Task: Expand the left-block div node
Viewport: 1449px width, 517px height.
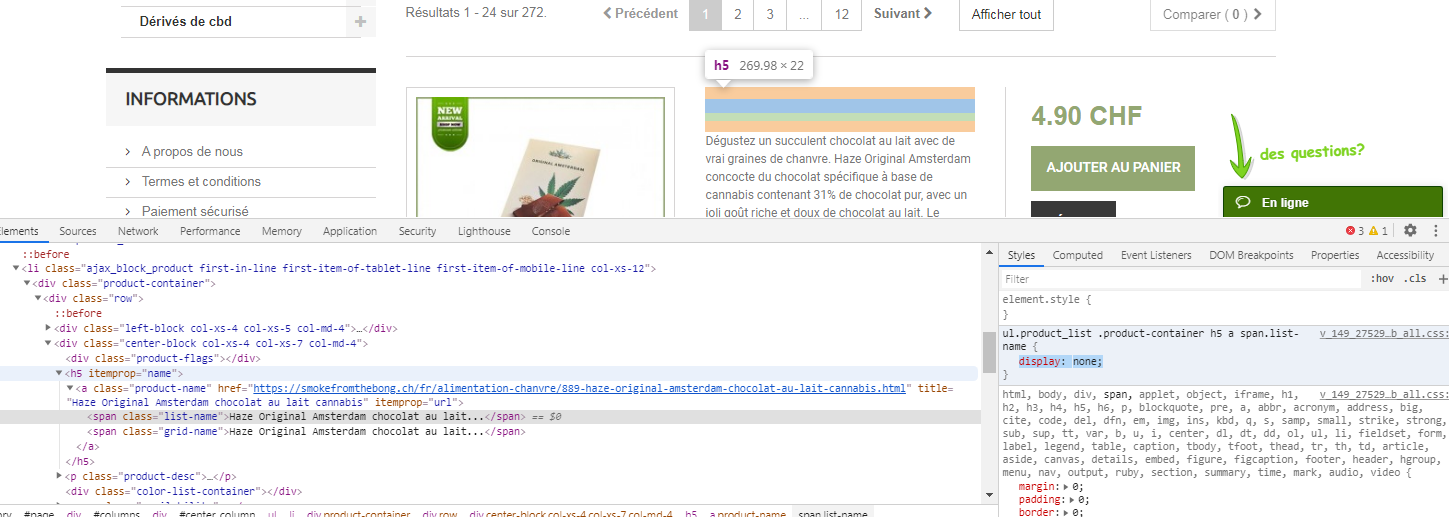Action: point(49,328)
